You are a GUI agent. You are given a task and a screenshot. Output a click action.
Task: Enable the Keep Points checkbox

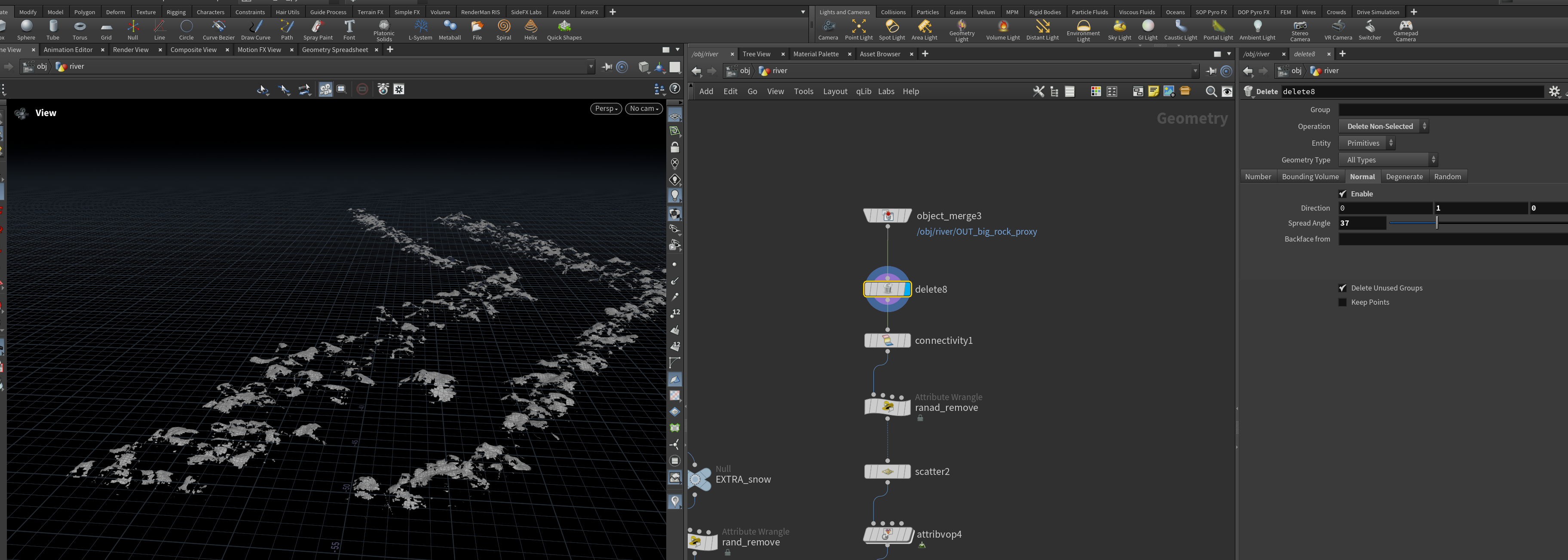(1343, 303)
